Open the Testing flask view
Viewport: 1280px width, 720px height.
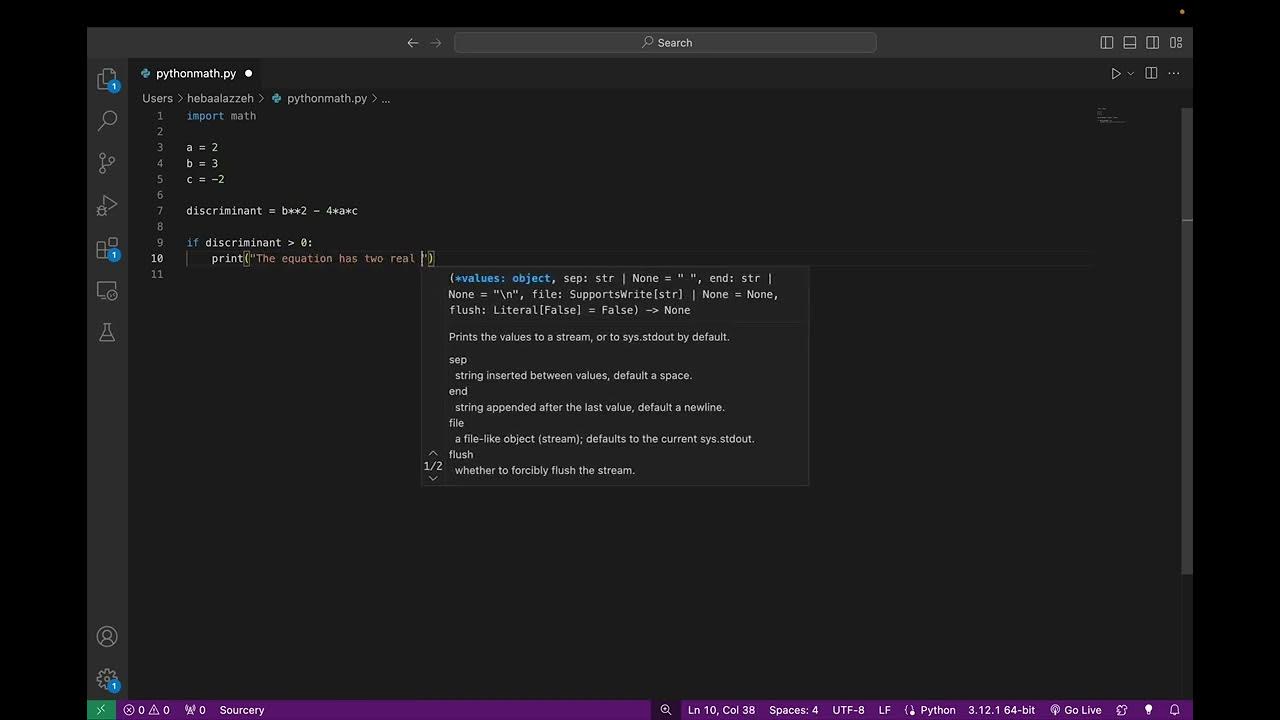[x=107, y=333]
